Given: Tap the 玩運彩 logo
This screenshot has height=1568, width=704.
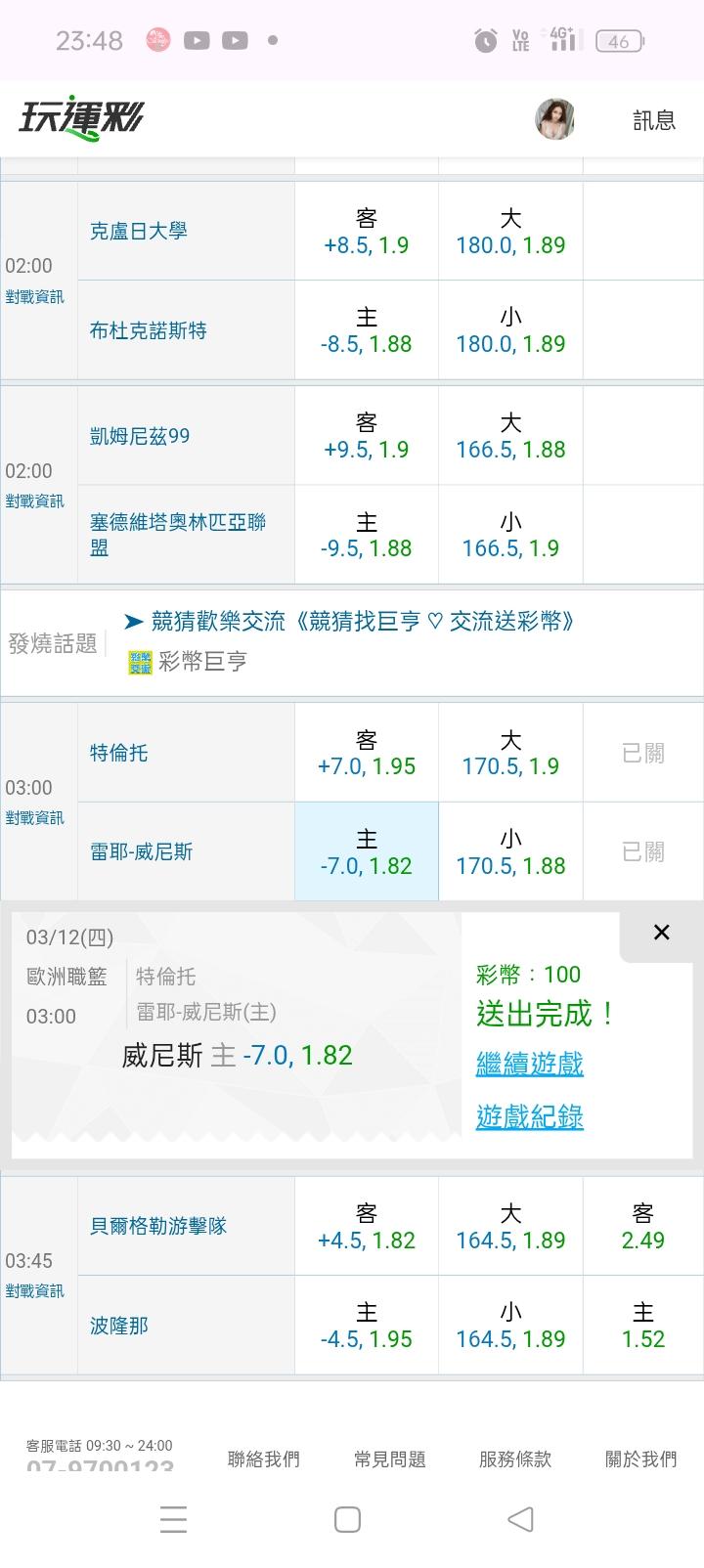Looking at the screenshot, I should 81,119.
